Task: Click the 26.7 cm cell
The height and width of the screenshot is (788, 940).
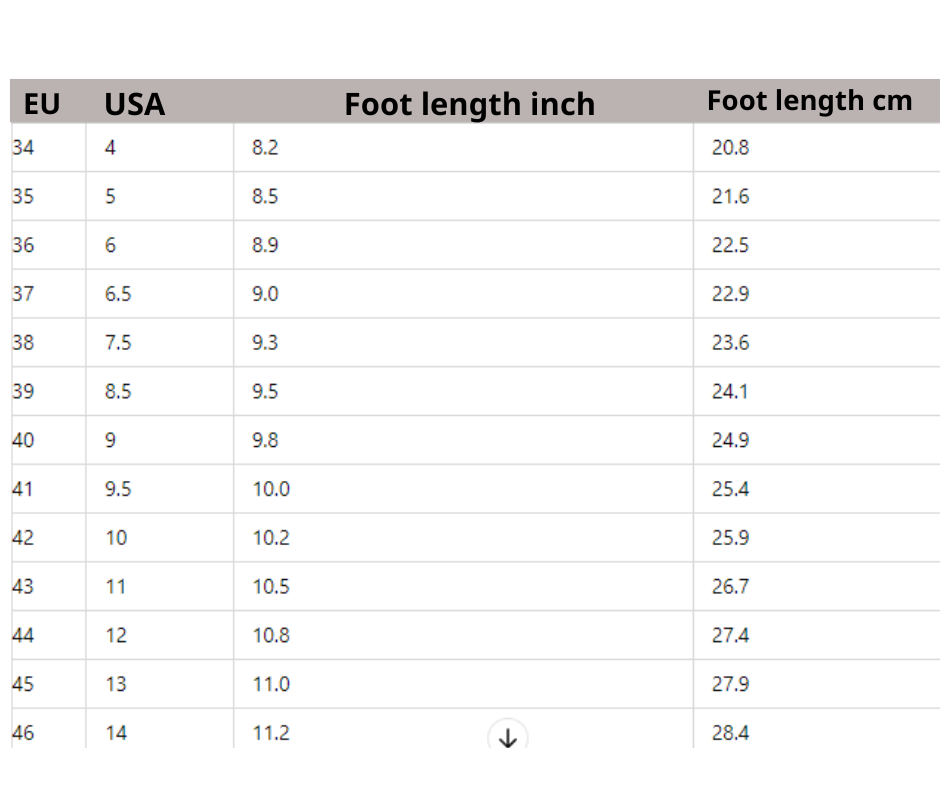Action: 817,587
